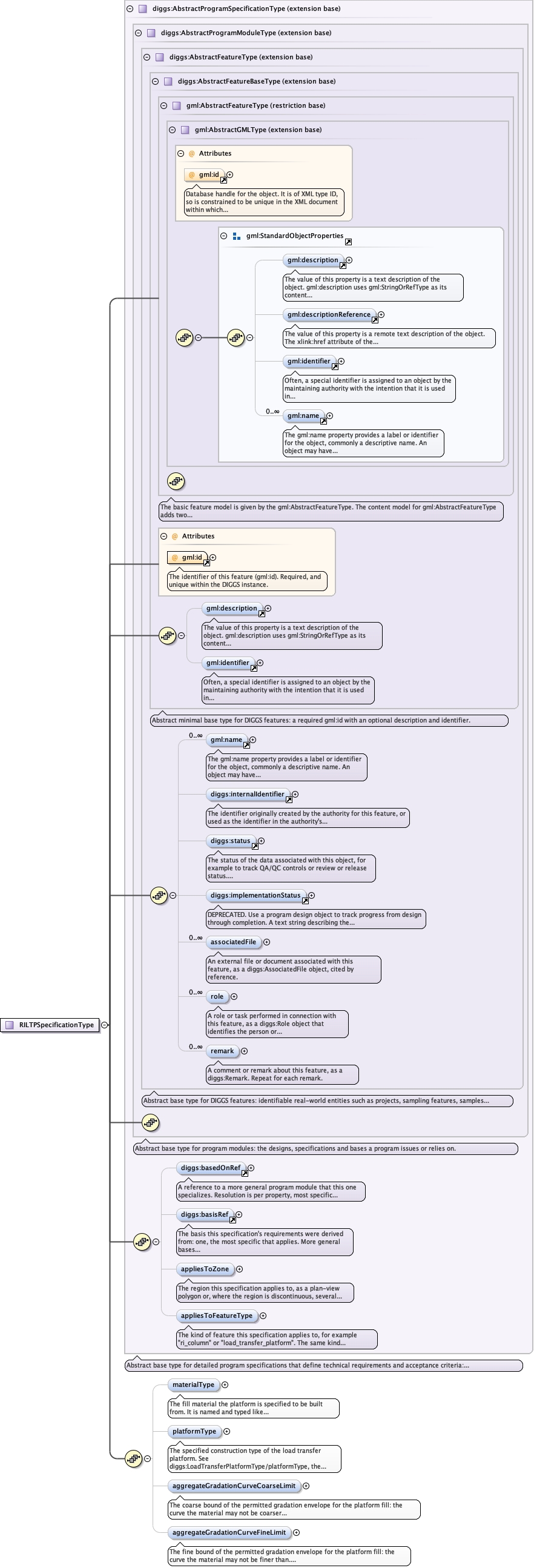
Task: Click the "Abstract base type for program modules" note
Action: [325, 1150]
